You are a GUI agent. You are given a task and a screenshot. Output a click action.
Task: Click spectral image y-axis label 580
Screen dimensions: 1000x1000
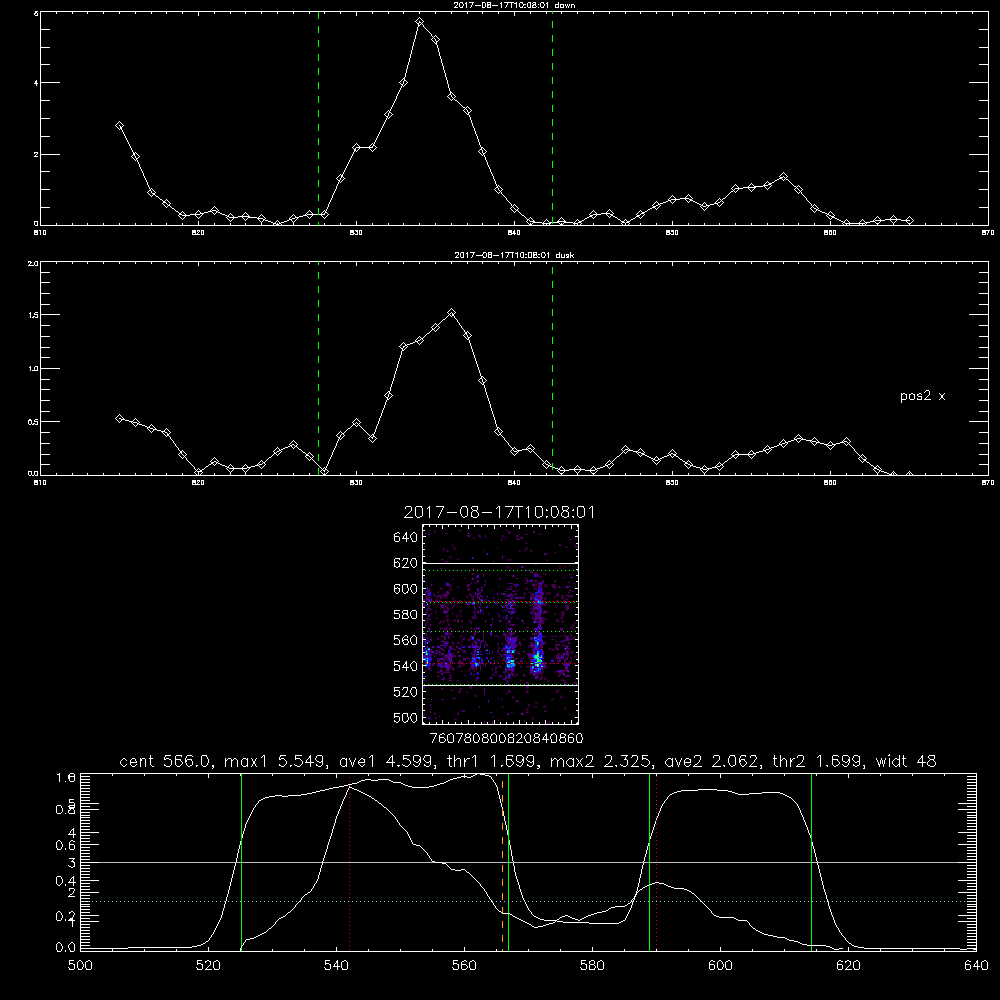[x=406, y=615]
